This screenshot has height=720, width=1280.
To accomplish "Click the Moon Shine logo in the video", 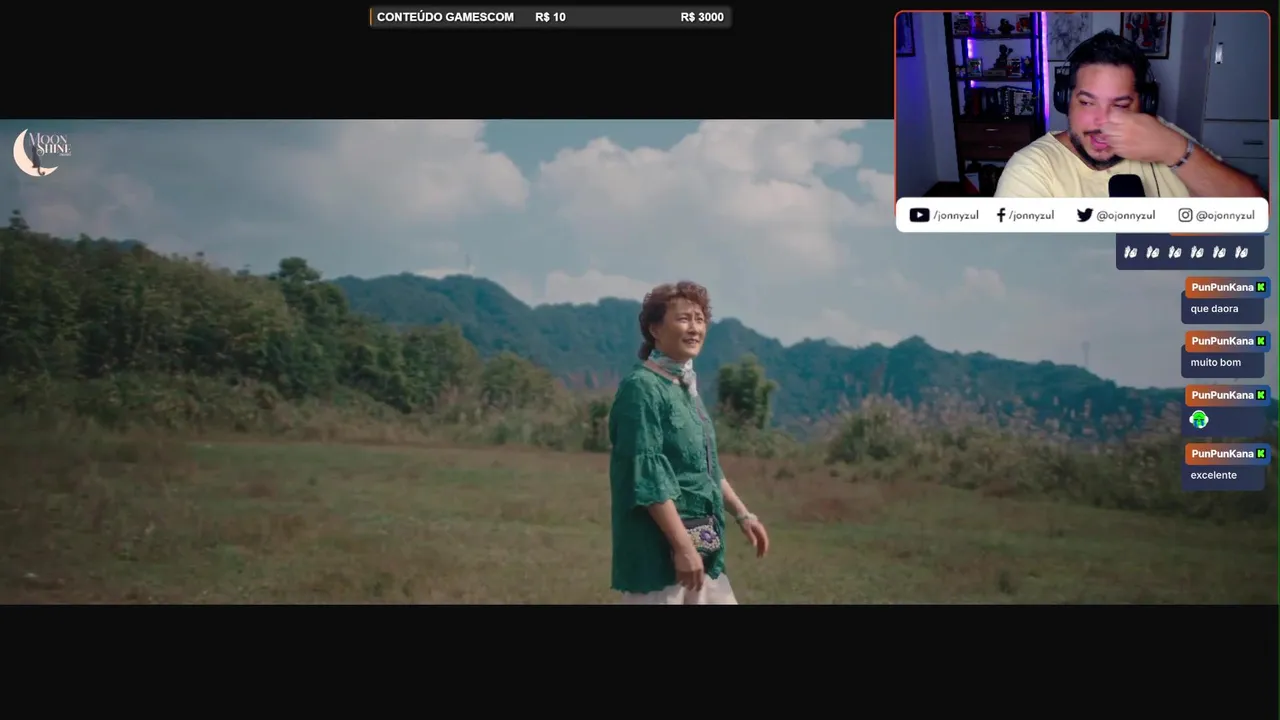I will [x=41, y=152].
